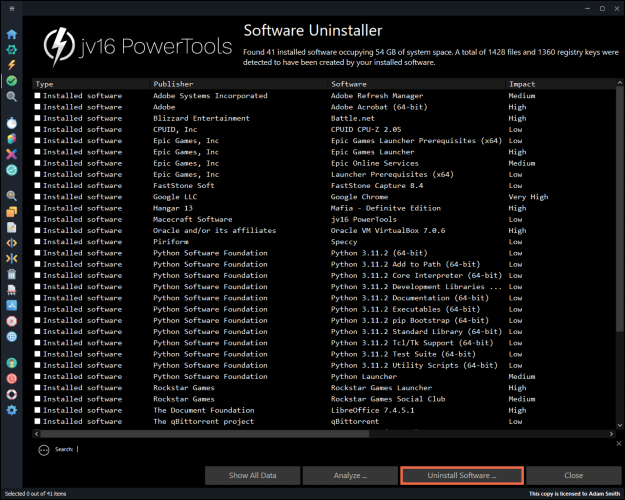
Task: Open the pink-blue X sidebar tool
Action: 12,154
